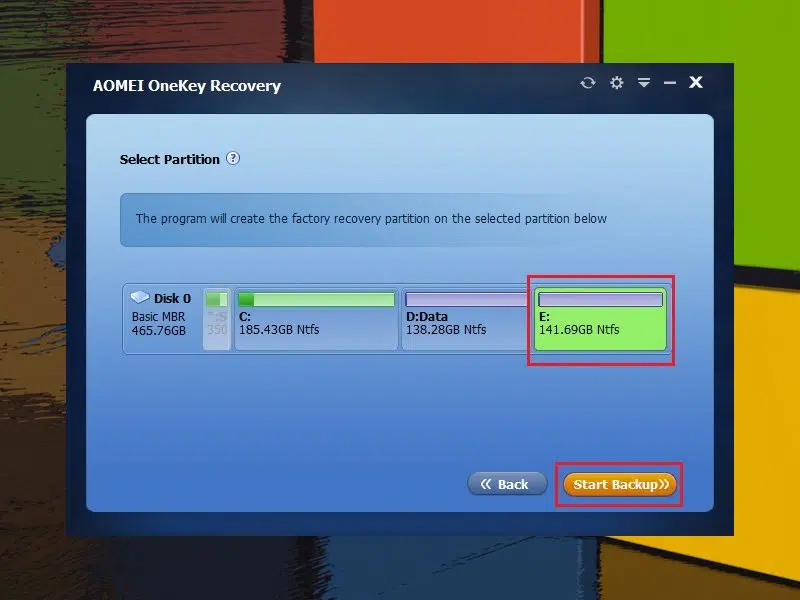The image size is (800, 600).
Task: Click the E: partition usage bar
Action: pos(601,299)
